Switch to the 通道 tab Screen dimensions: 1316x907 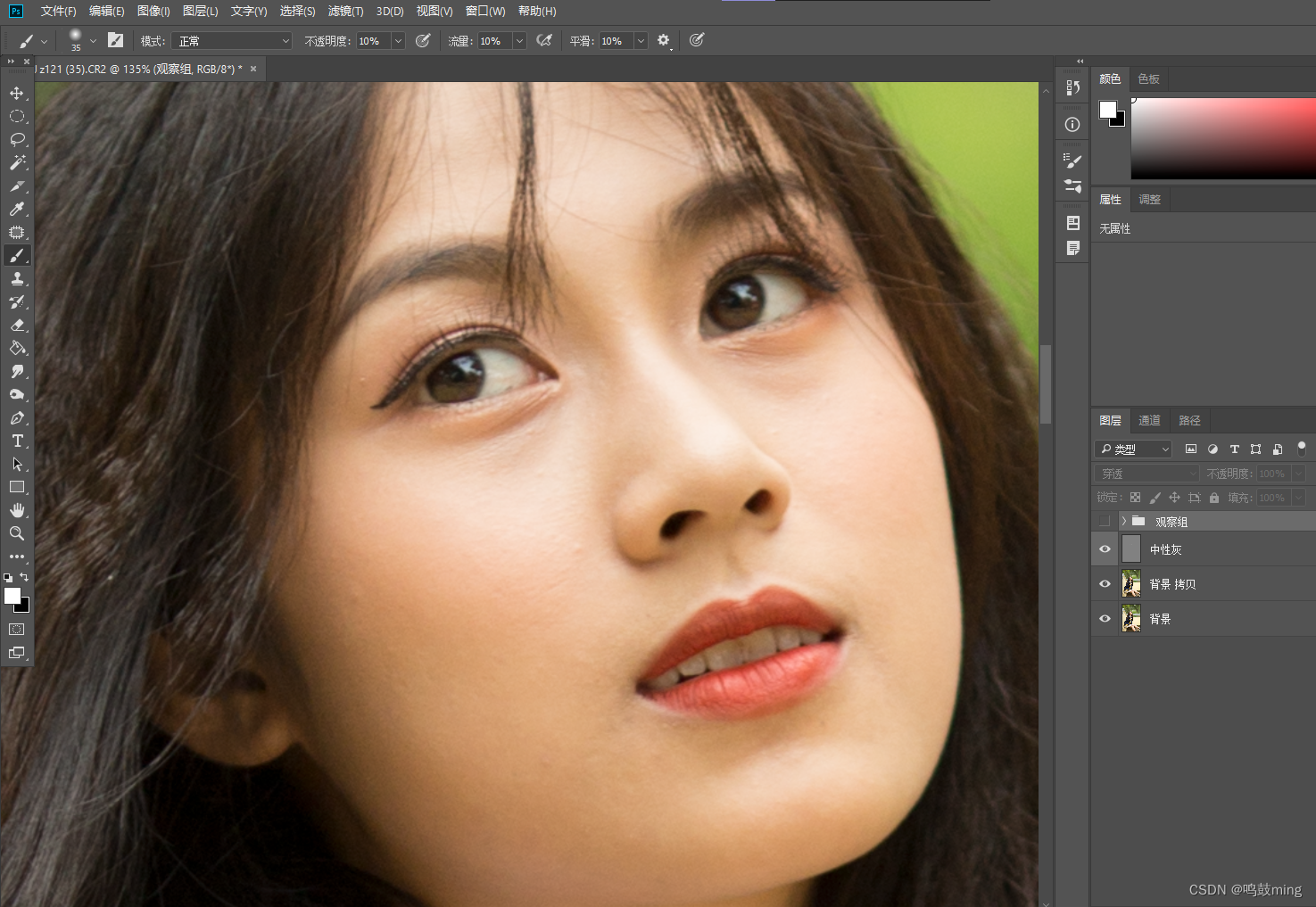tap(1149, 420)
